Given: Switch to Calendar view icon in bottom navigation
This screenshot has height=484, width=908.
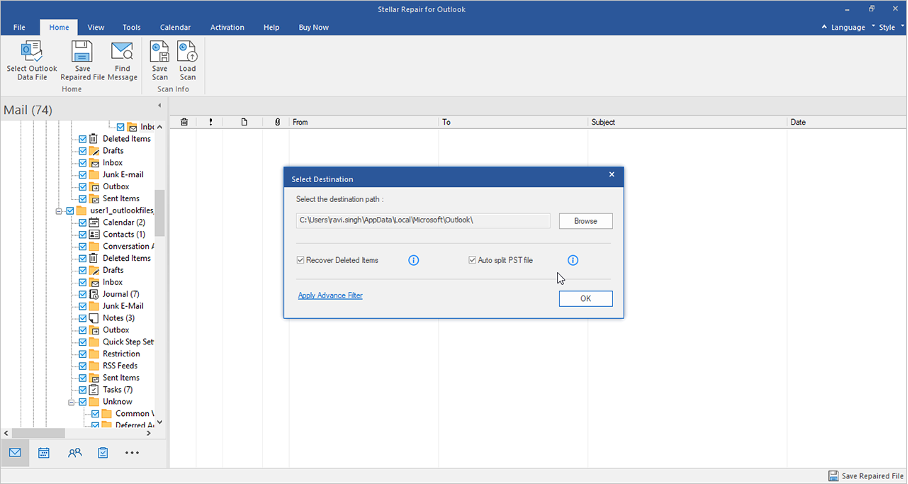Looking at the screenshot, I should pyautogui.click(x=44, y=453).
